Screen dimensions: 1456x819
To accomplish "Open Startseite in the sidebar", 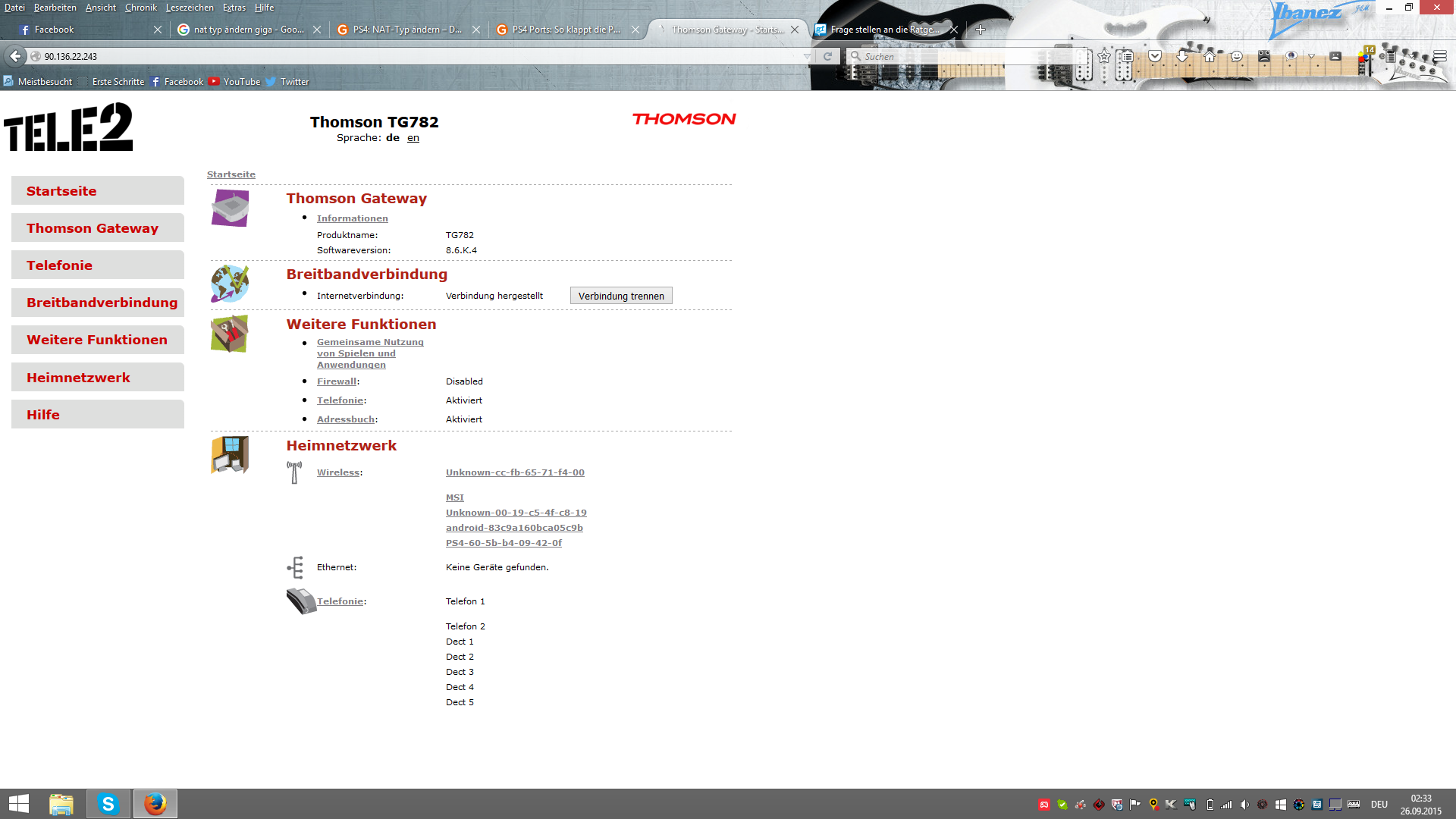I will (x=98, y=191).
